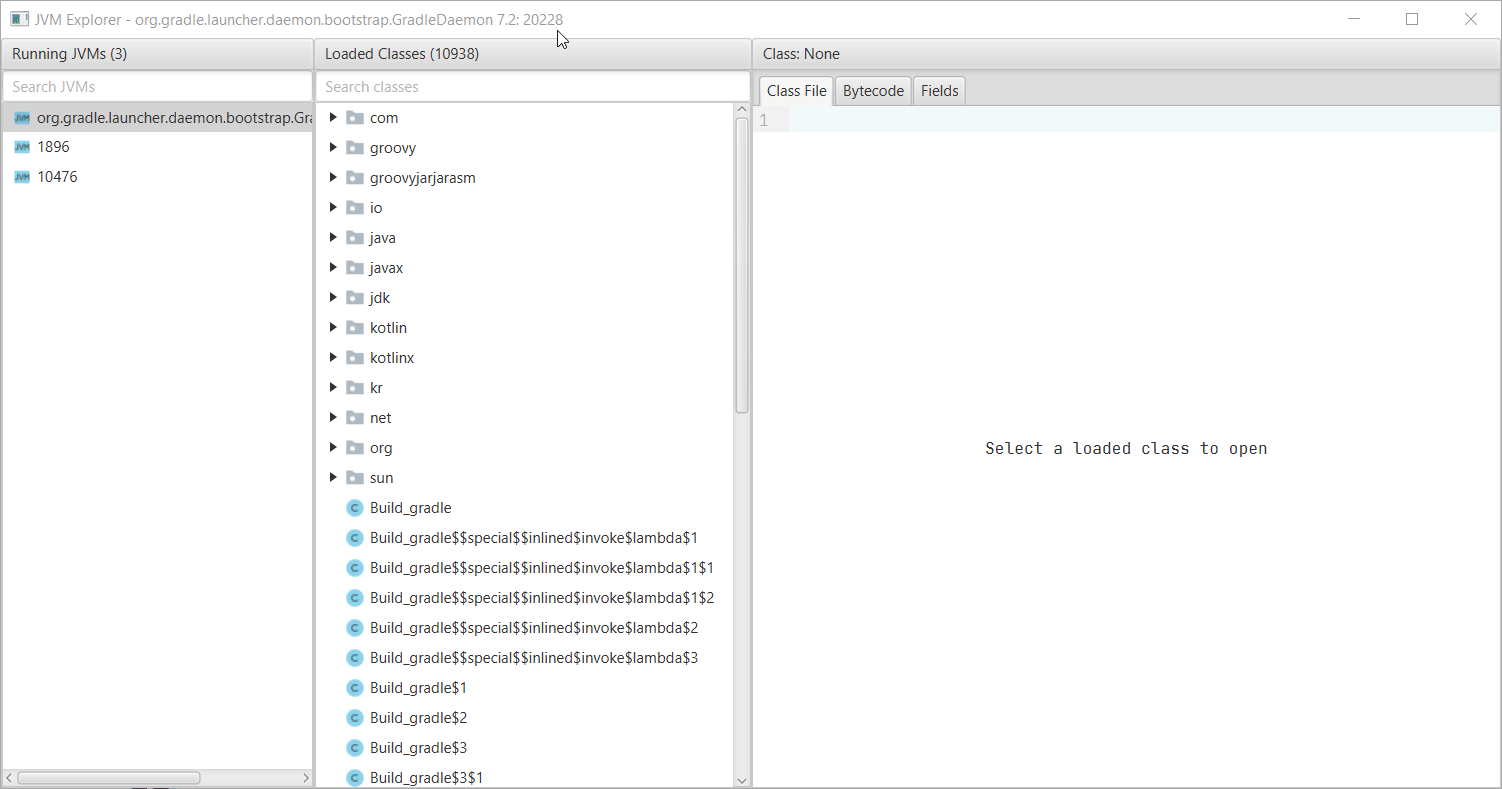The height and width of the screenshot is (789, 1502).
Task: Click the java package folder icon
Action: [354, 238]
